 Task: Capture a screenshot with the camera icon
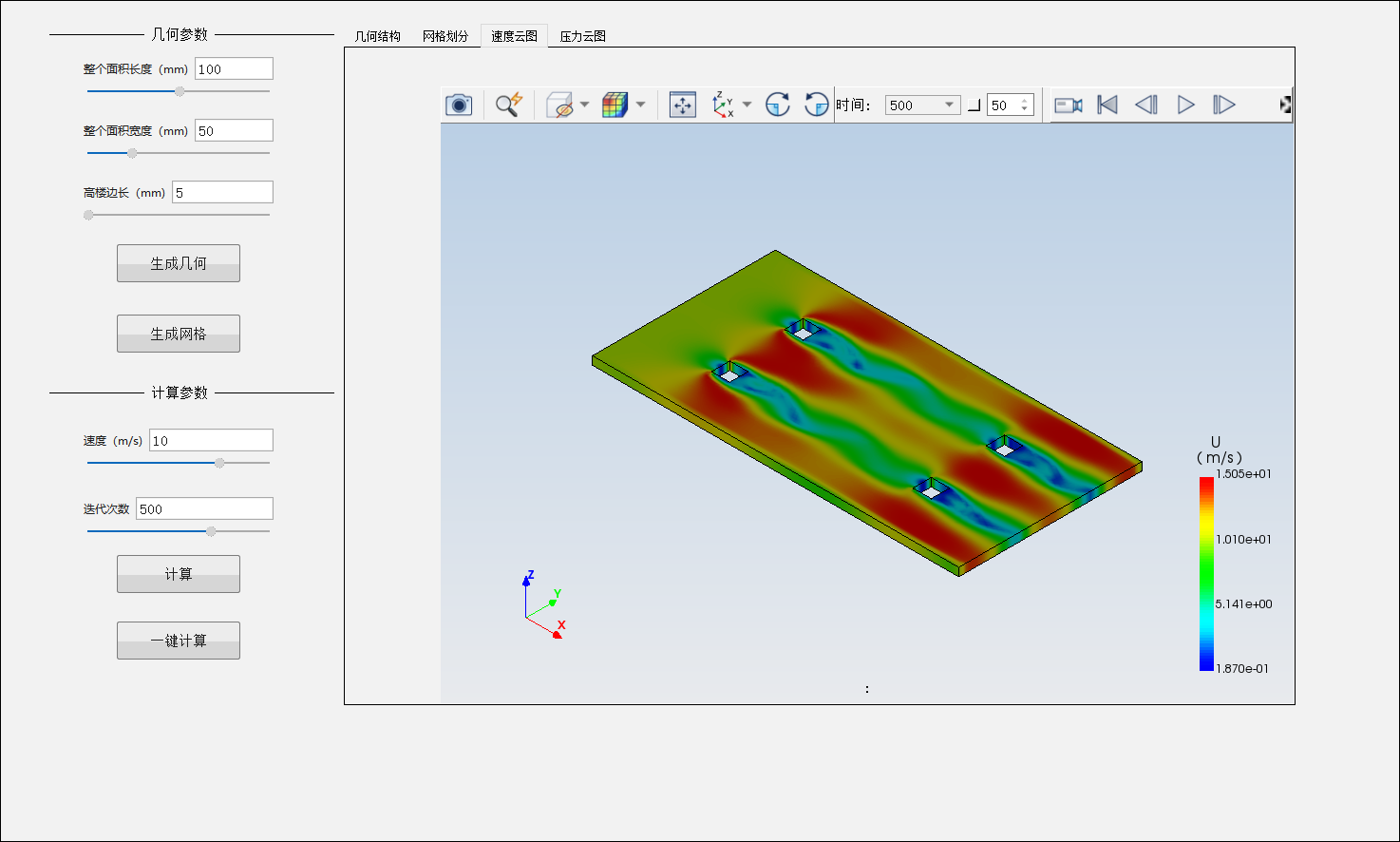tap(459, 105)
